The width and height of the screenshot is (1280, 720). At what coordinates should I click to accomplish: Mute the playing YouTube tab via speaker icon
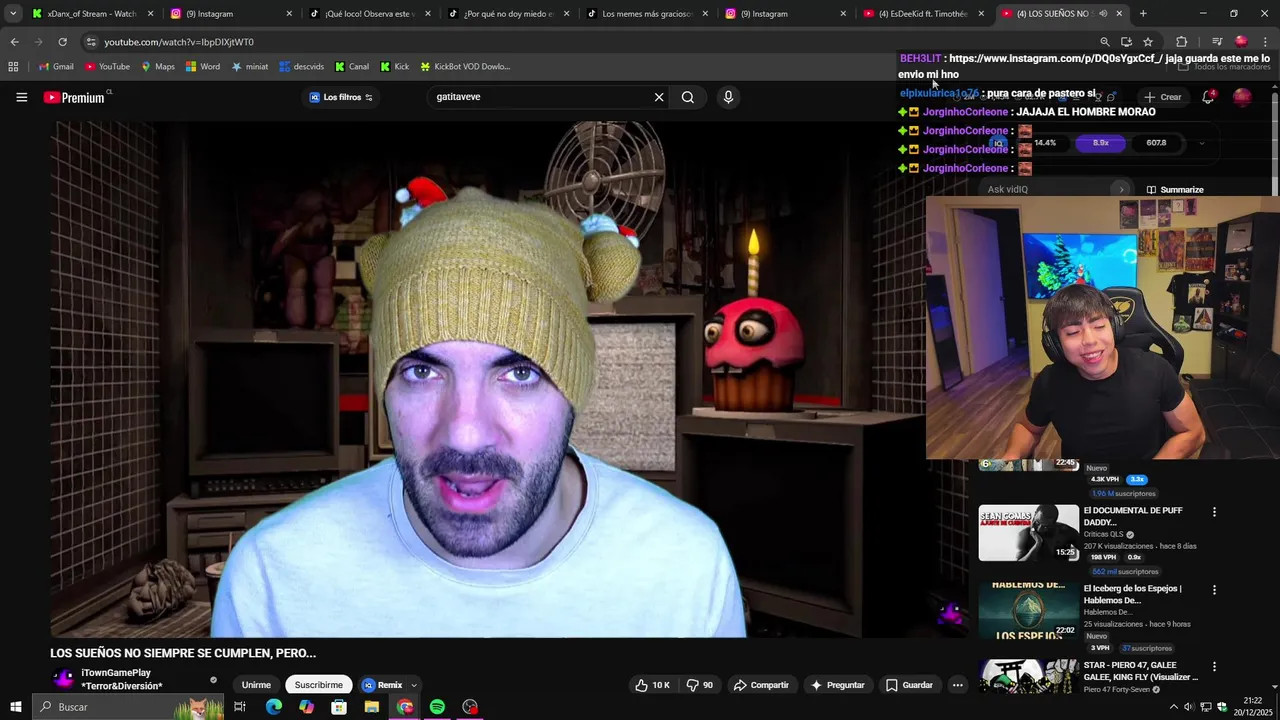1103,14
